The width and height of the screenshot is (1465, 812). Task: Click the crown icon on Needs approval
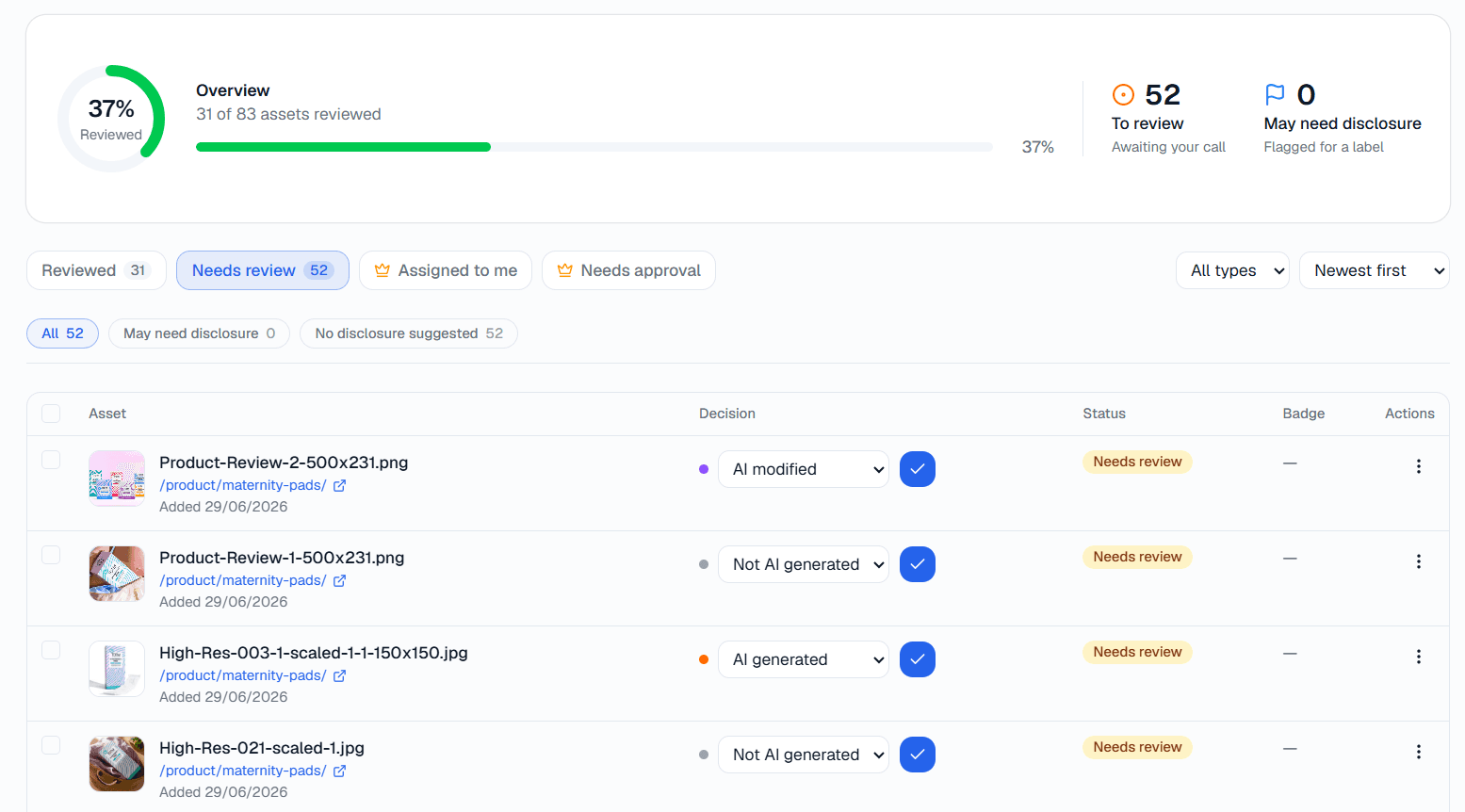click(564, 270)
